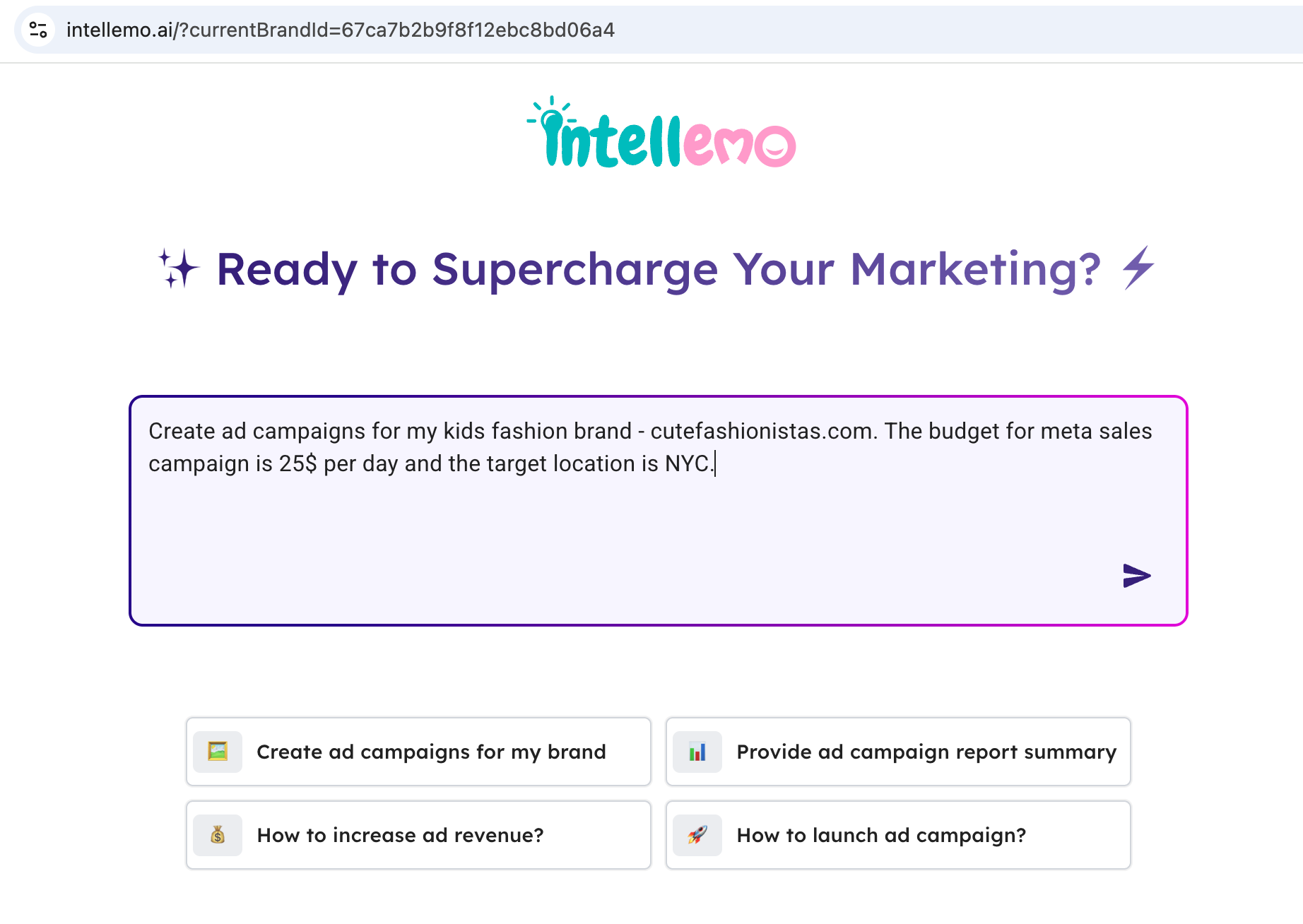Click "25$" in the prompt text

point(297,463)
